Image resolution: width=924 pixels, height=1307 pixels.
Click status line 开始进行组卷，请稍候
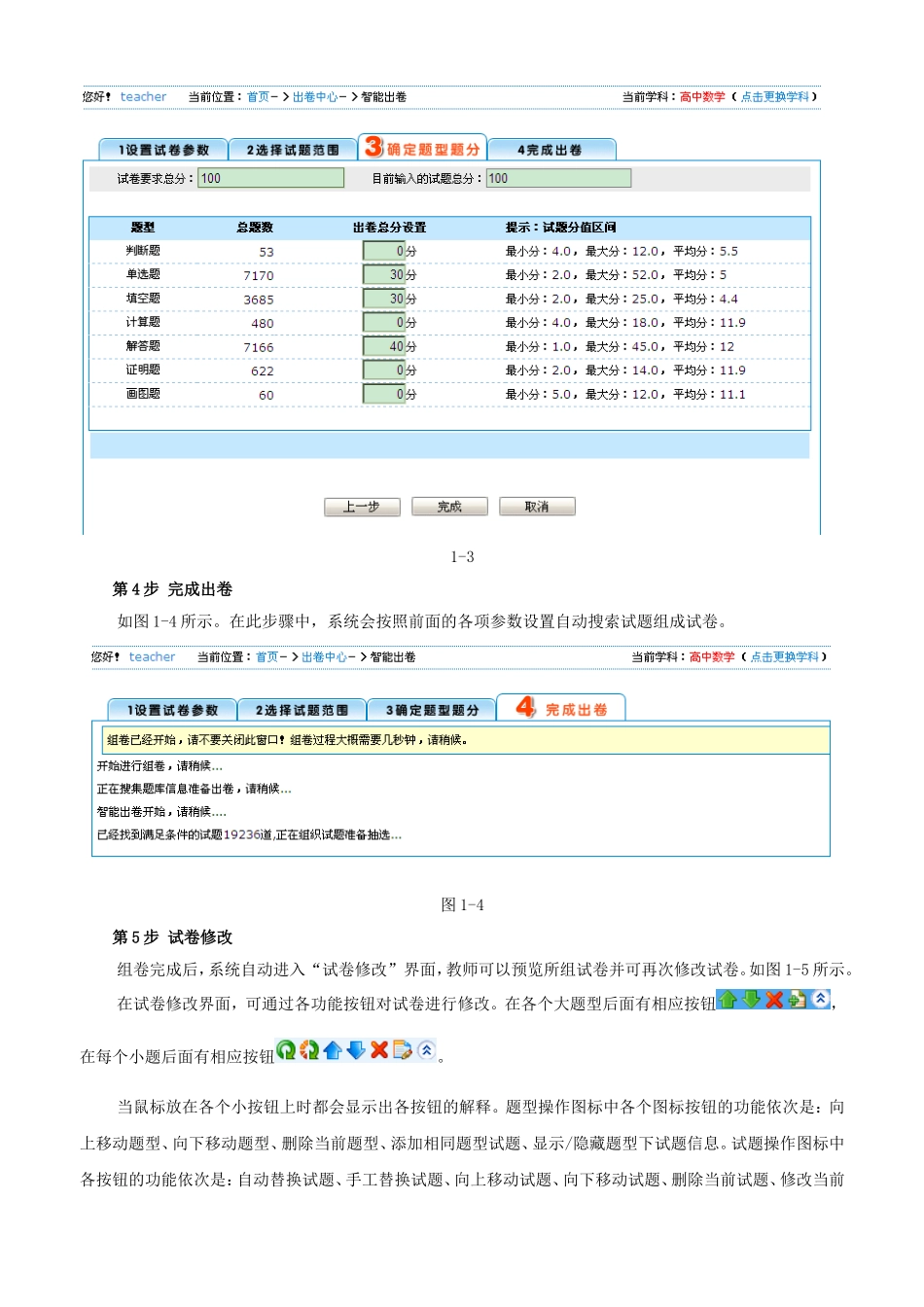pyautogui.click(x=160, y=766)
